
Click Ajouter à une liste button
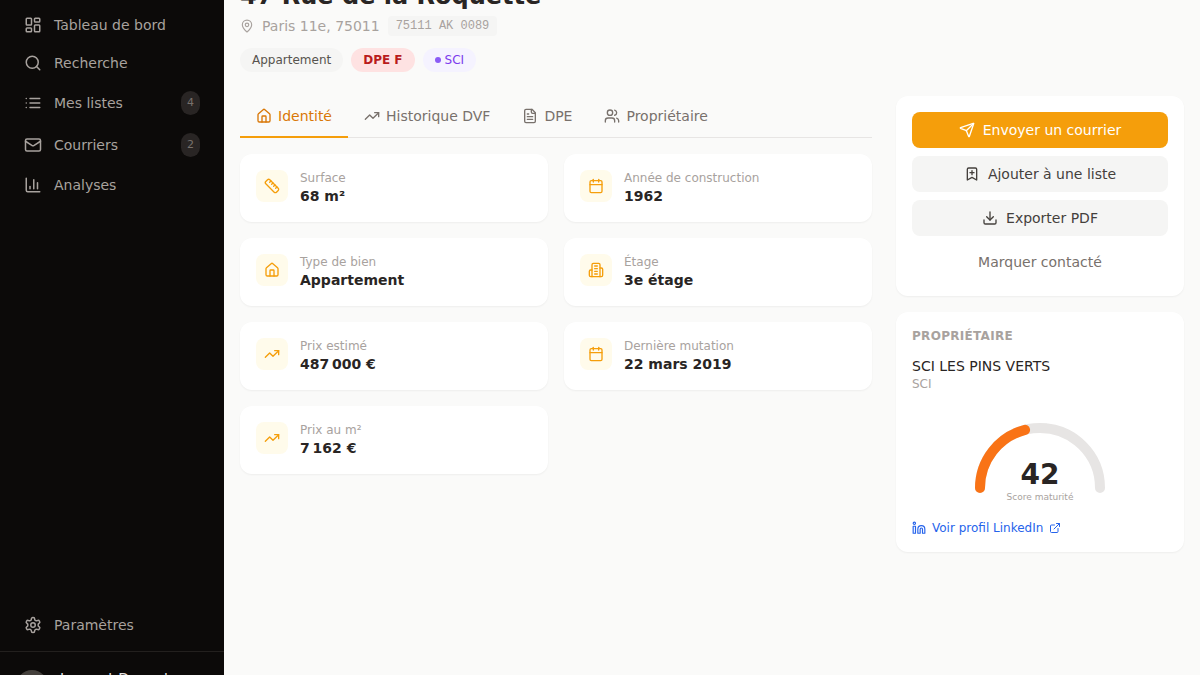coord(1040,174)
